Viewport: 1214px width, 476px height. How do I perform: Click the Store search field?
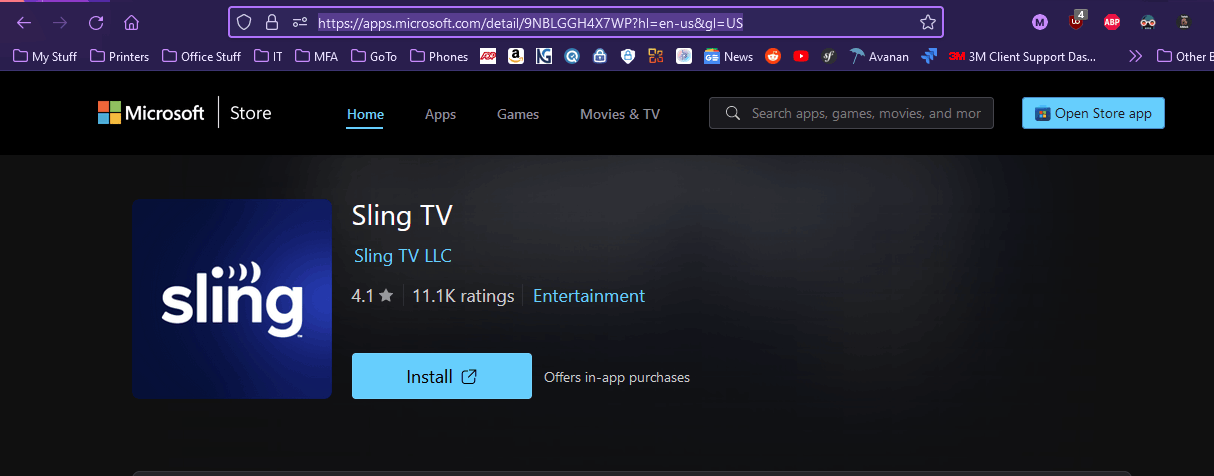tap(852, 113)
